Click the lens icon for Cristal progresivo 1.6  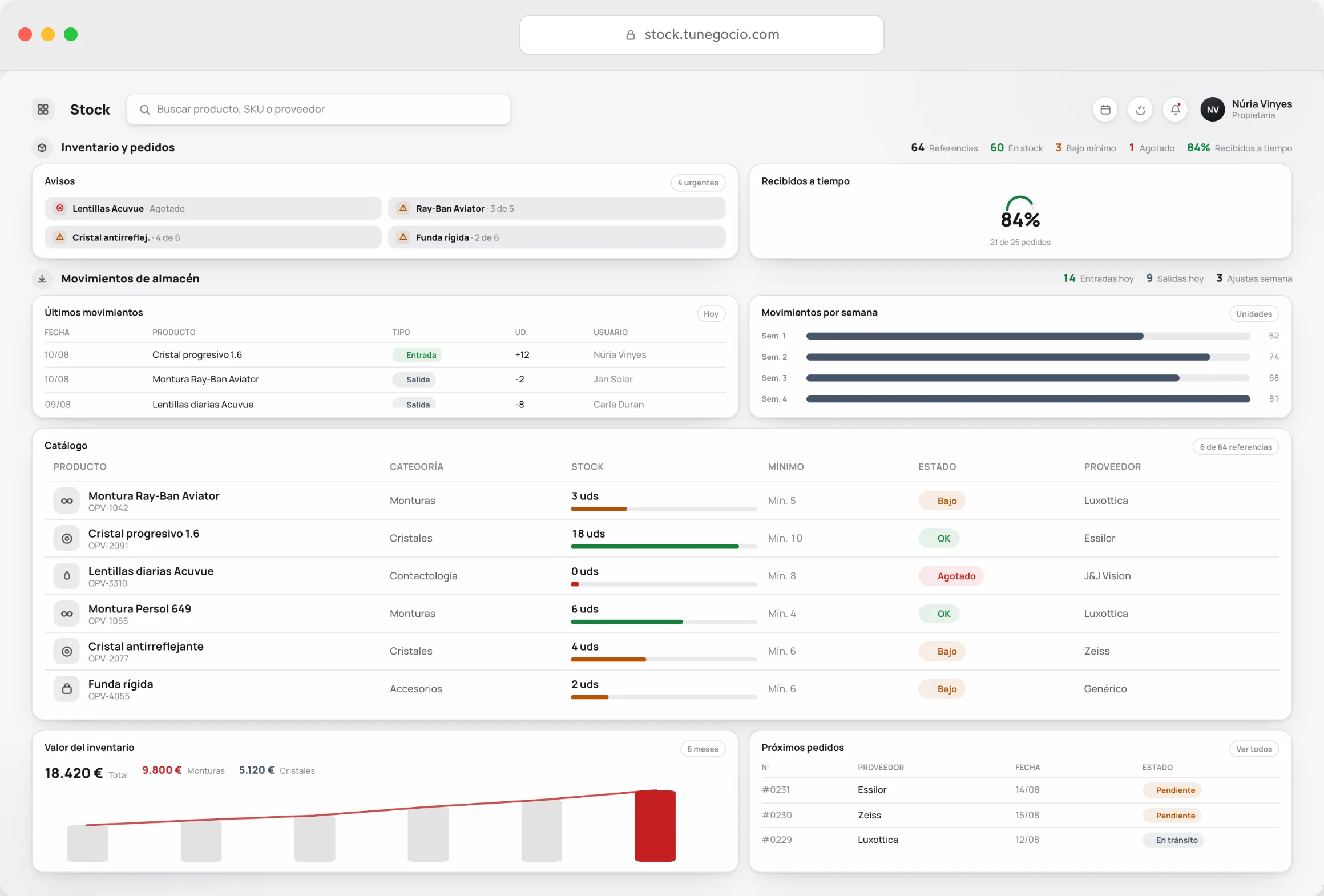67,539
